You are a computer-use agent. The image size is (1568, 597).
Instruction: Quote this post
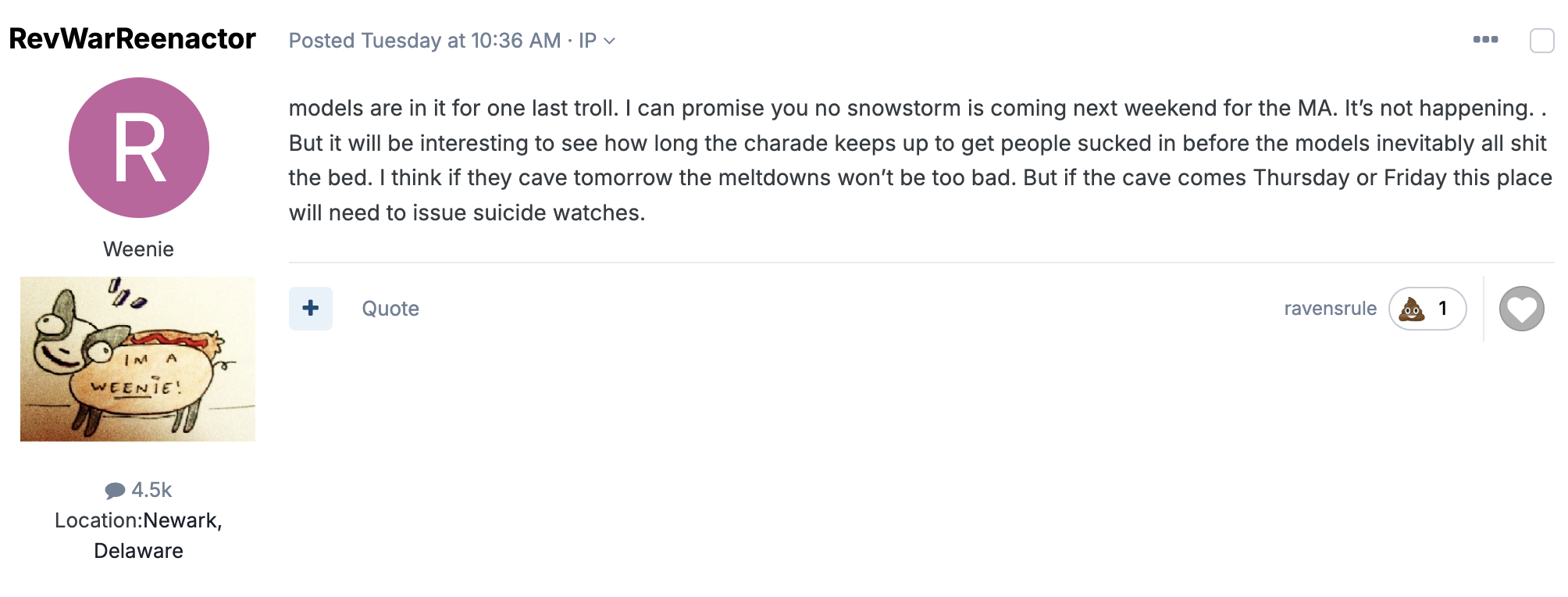pyautogui.click(x=390, y=309)
